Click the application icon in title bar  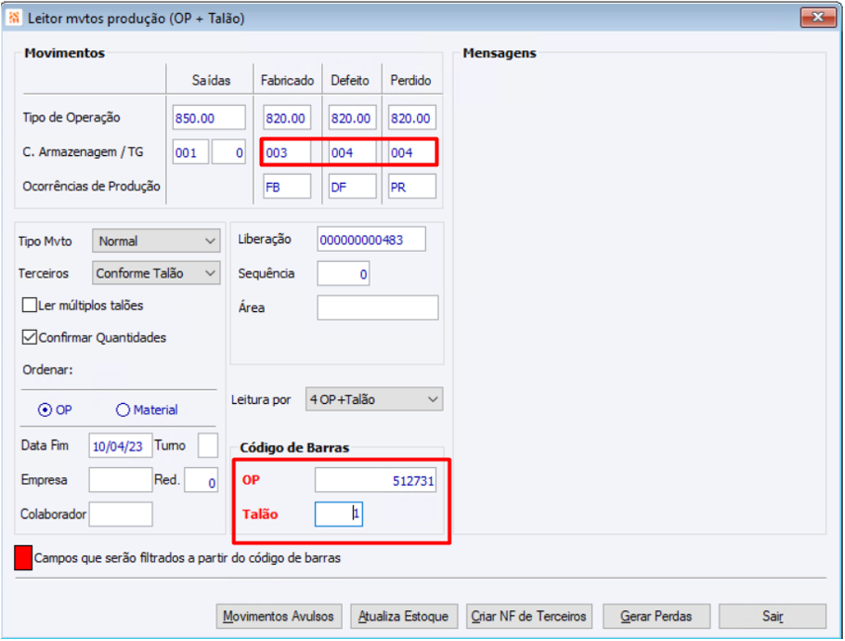click(13, 18)
